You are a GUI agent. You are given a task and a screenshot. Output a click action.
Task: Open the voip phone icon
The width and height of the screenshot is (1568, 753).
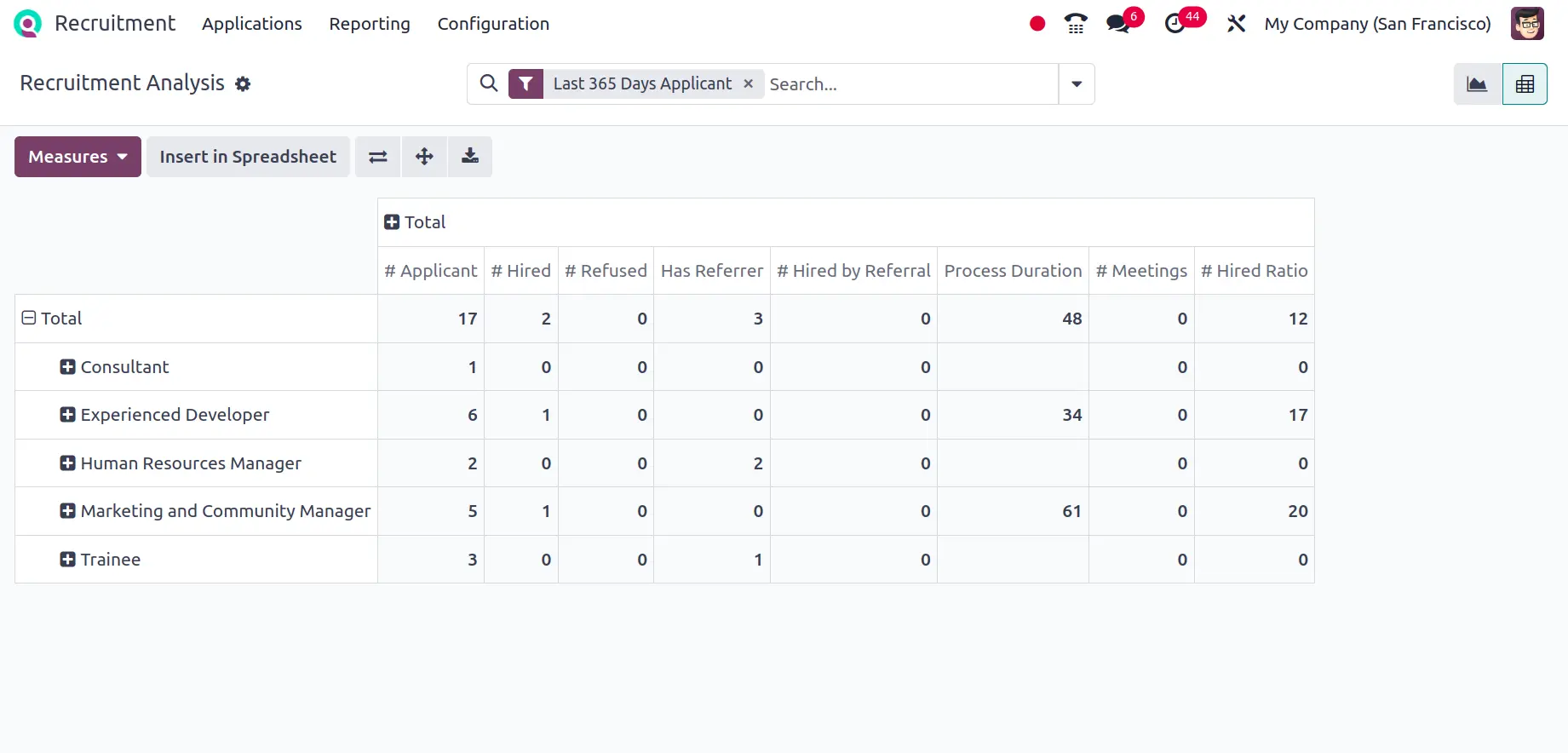[1076, 24]
